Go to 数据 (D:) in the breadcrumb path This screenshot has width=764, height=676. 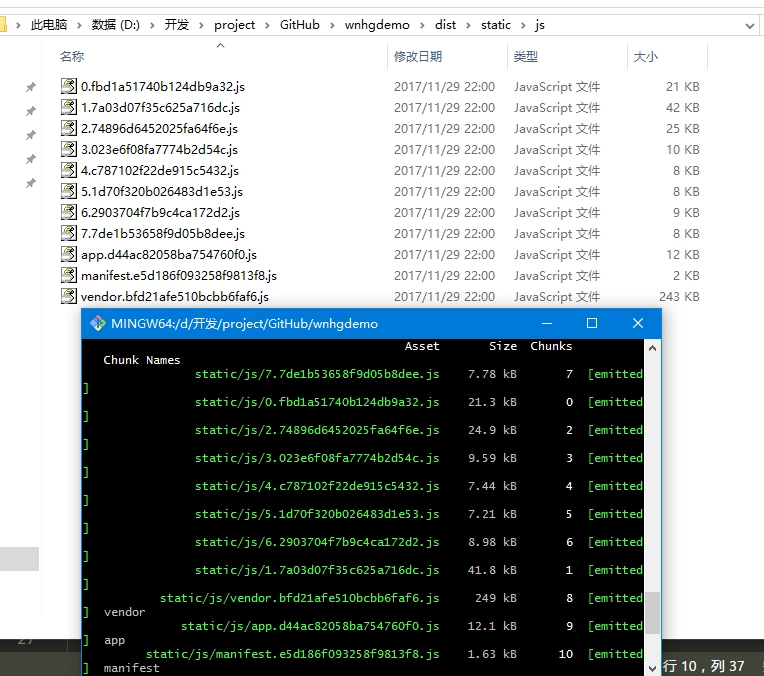[x=115, y=25]
